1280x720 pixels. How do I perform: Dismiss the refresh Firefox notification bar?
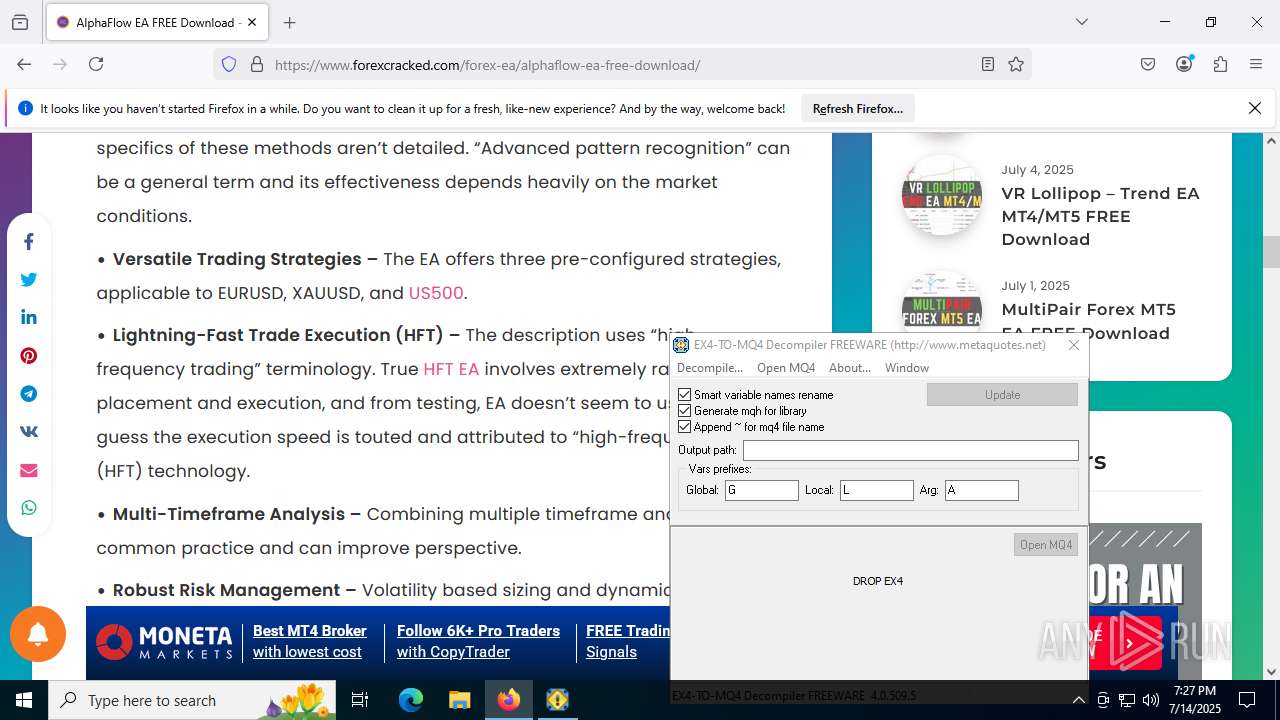[1255, 108]
